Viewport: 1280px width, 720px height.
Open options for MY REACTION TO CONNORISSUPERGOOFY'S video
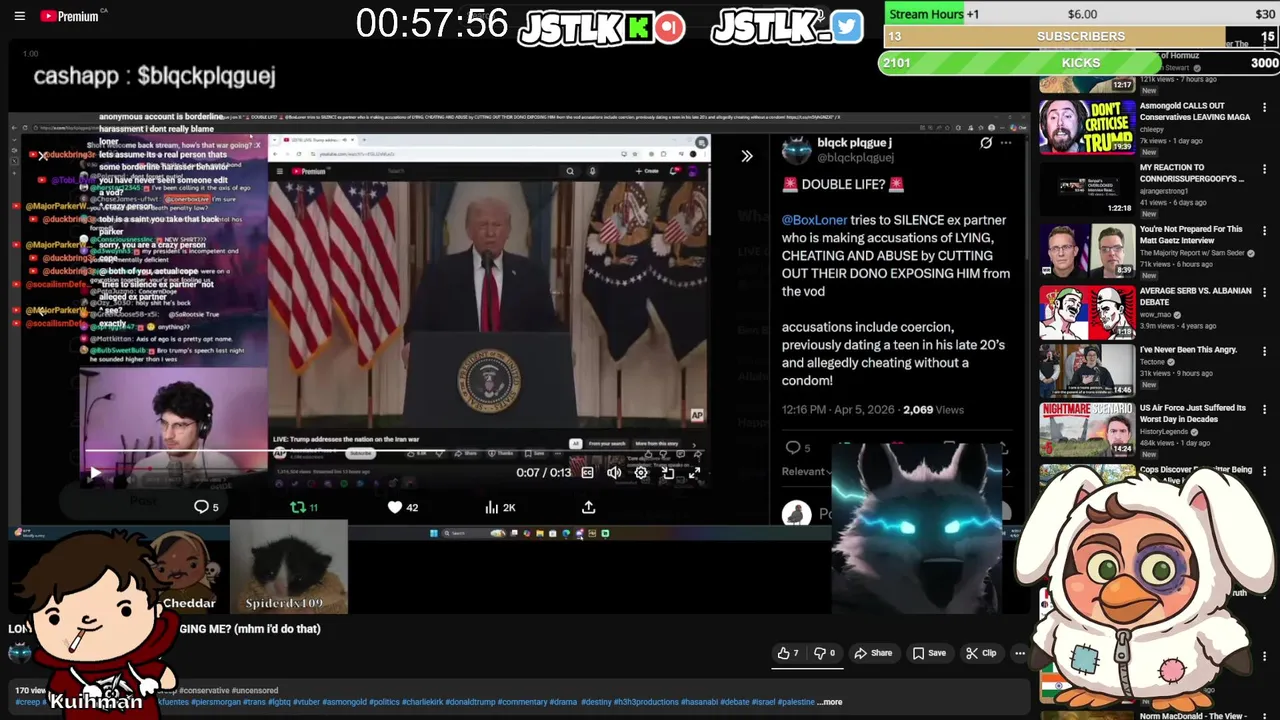click(1264, 169)
